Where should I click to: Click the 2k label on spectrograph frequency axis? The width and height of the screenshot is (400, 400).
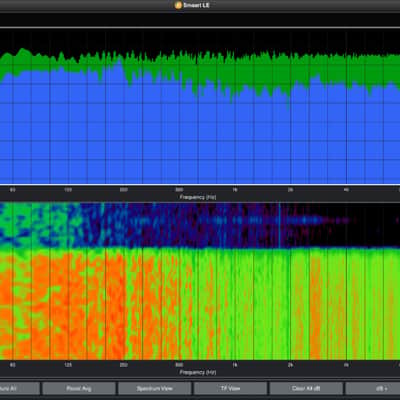click(291, 365)
